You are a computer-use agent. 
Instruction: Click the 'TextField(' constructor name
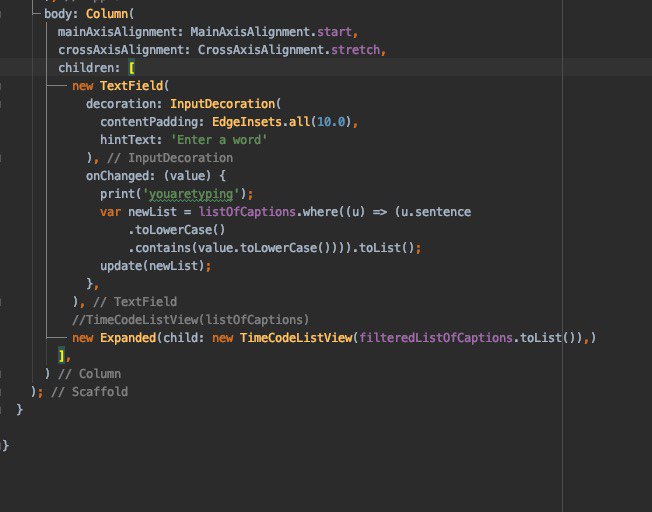click(x=134, y=86)
